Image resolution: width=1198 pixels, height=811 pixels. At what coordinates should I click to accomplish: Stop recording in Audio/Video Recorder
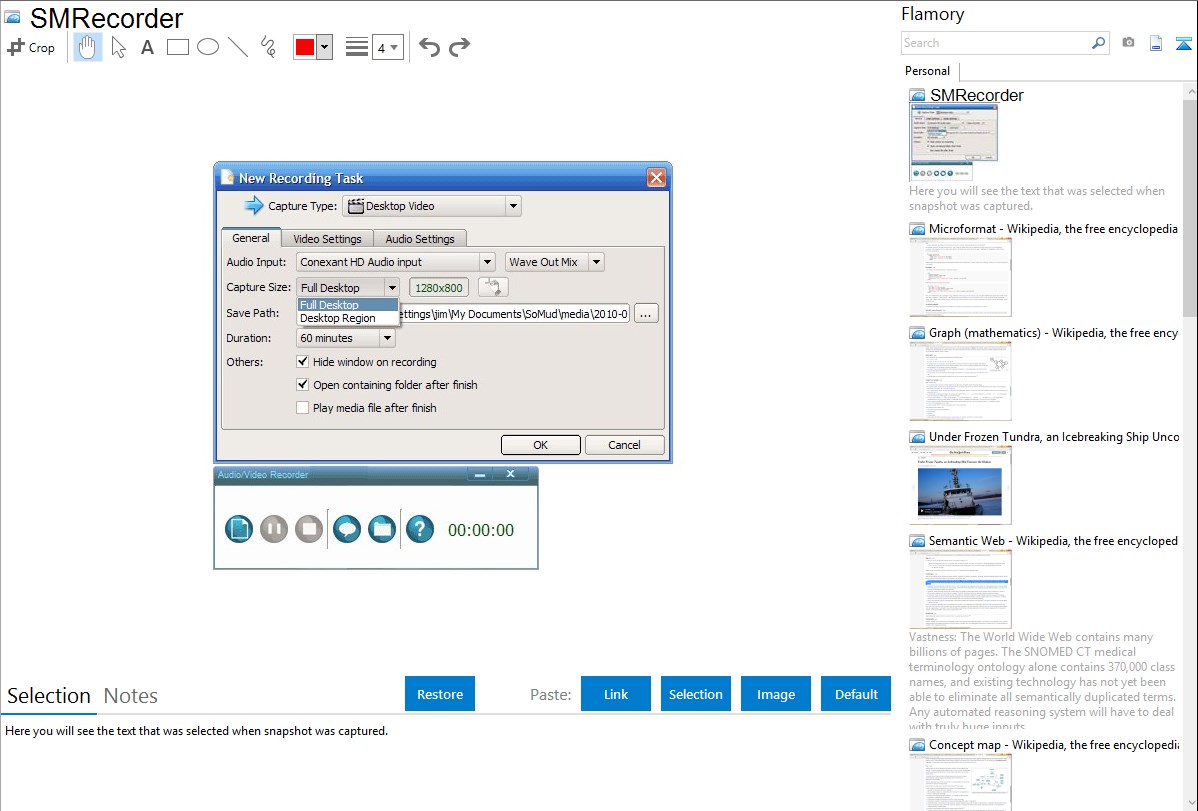(x=309, y=529)
